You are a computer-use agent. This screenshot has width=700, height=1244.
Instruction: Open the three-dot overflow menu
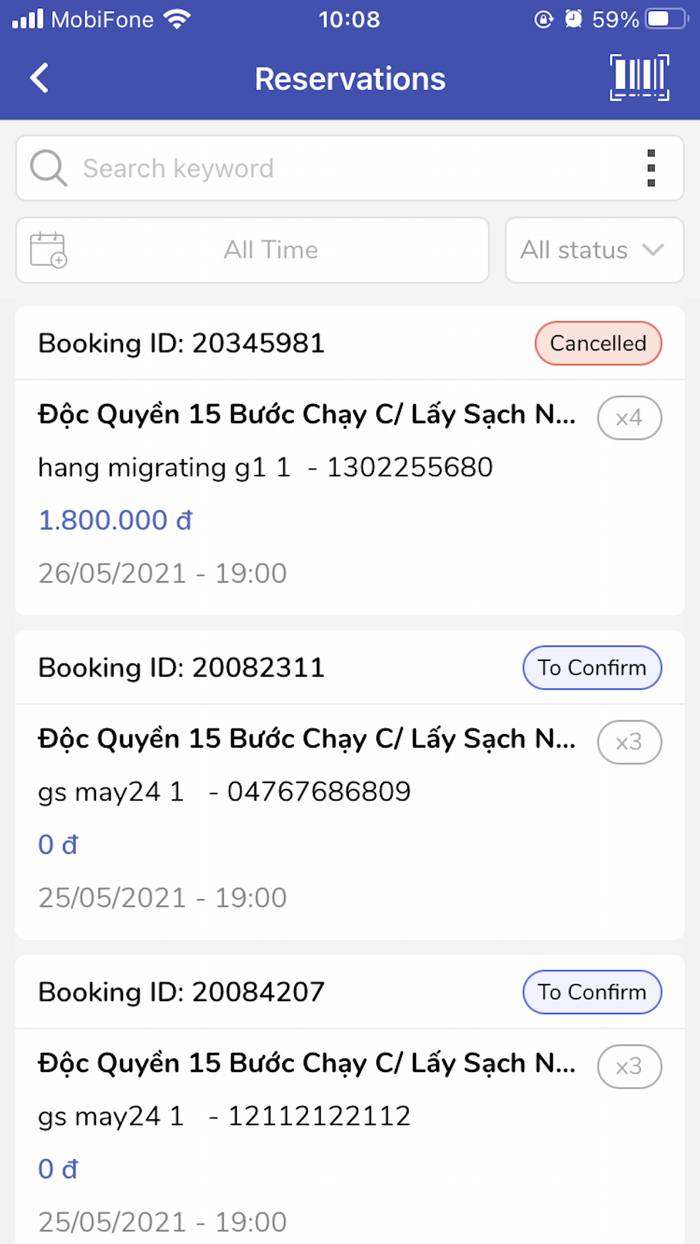click(x=651, y=168)
